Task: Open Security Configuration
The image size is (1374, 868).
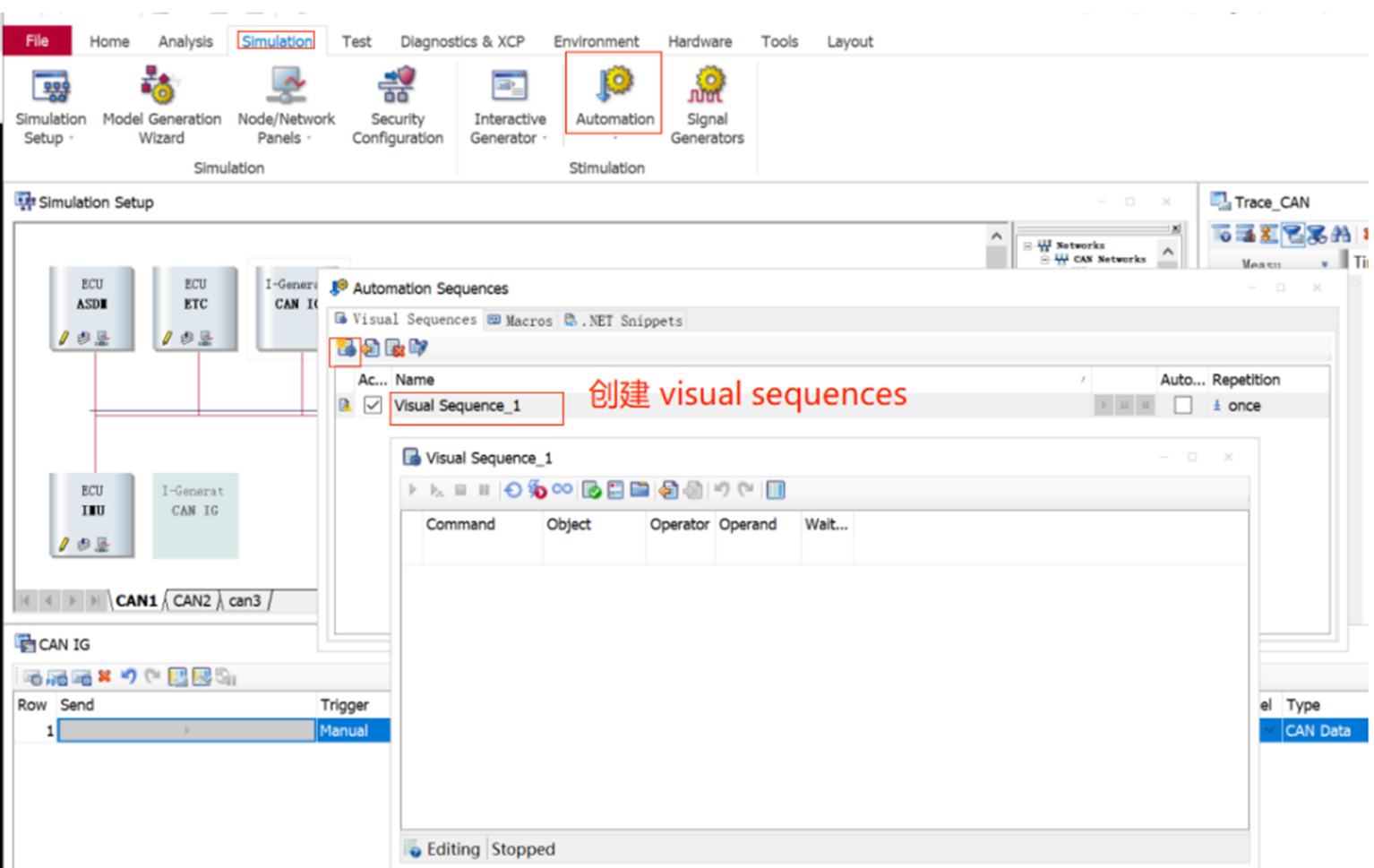Action: [398, 106]
